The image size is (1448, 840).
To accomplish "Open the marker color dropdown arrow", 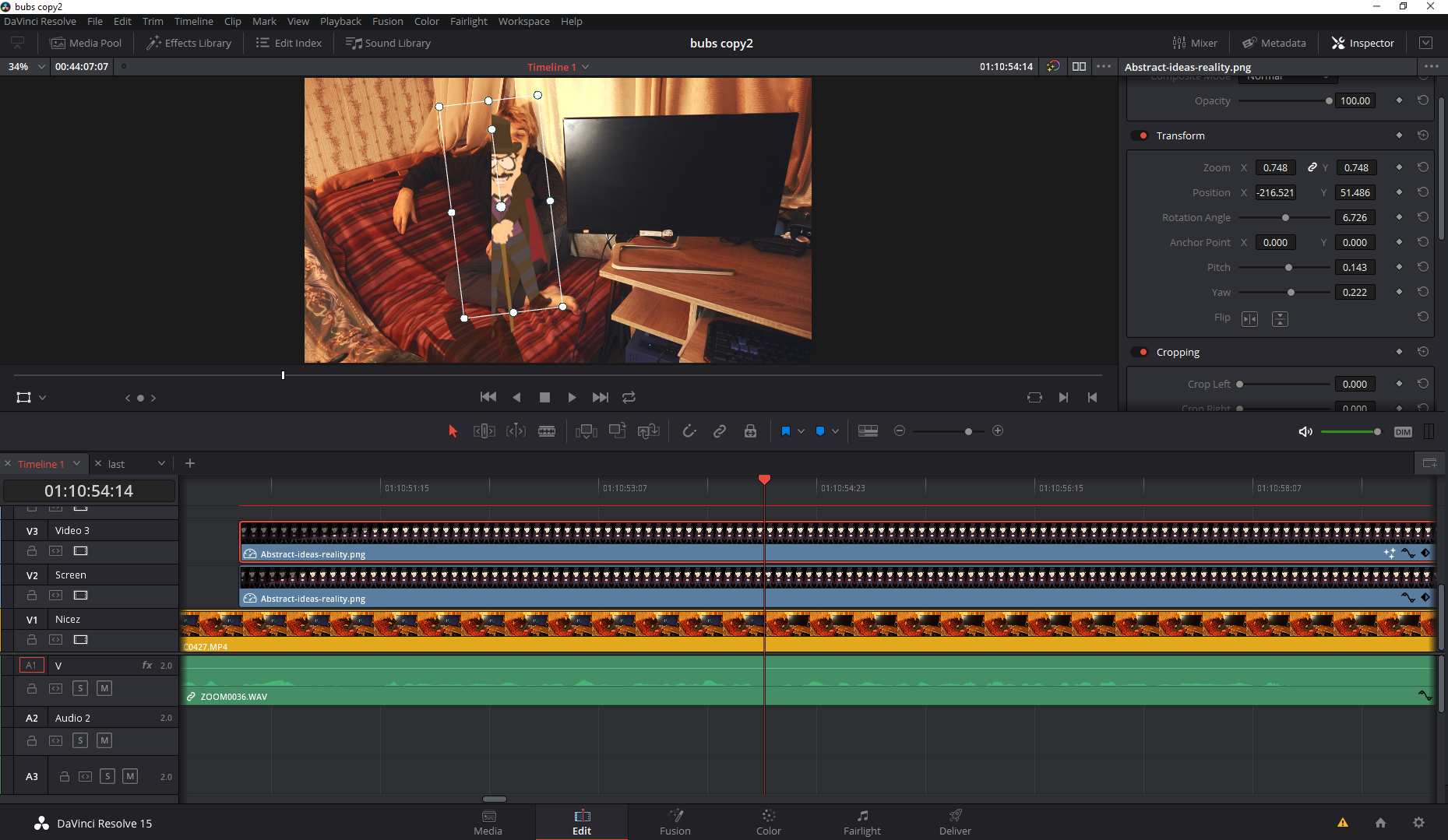I will [x=835, y=431].
